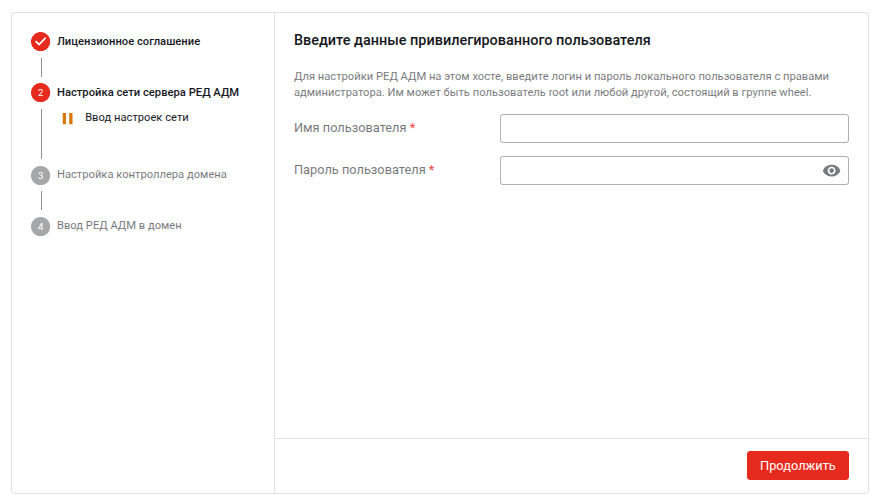The height and width of the screenshot is (504, 880).
Task: Show password using the eye icon
Action: tap(831, 171)
